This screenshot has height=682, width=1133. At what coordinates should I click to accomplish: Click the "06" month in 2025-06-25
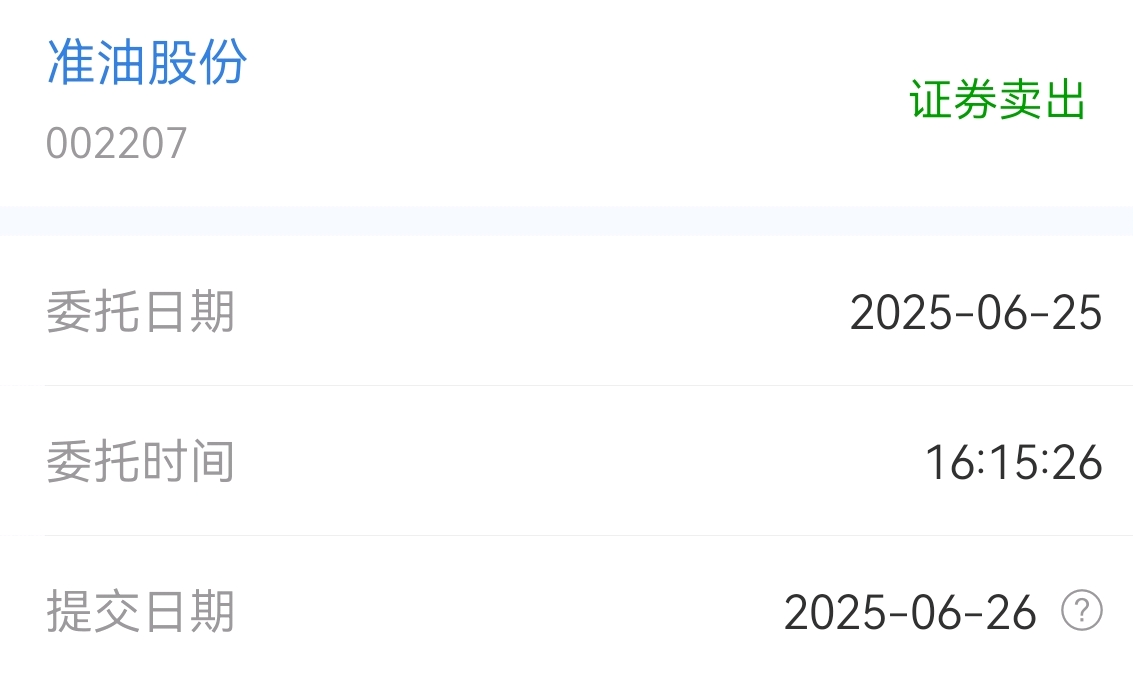pos(1001,314)
